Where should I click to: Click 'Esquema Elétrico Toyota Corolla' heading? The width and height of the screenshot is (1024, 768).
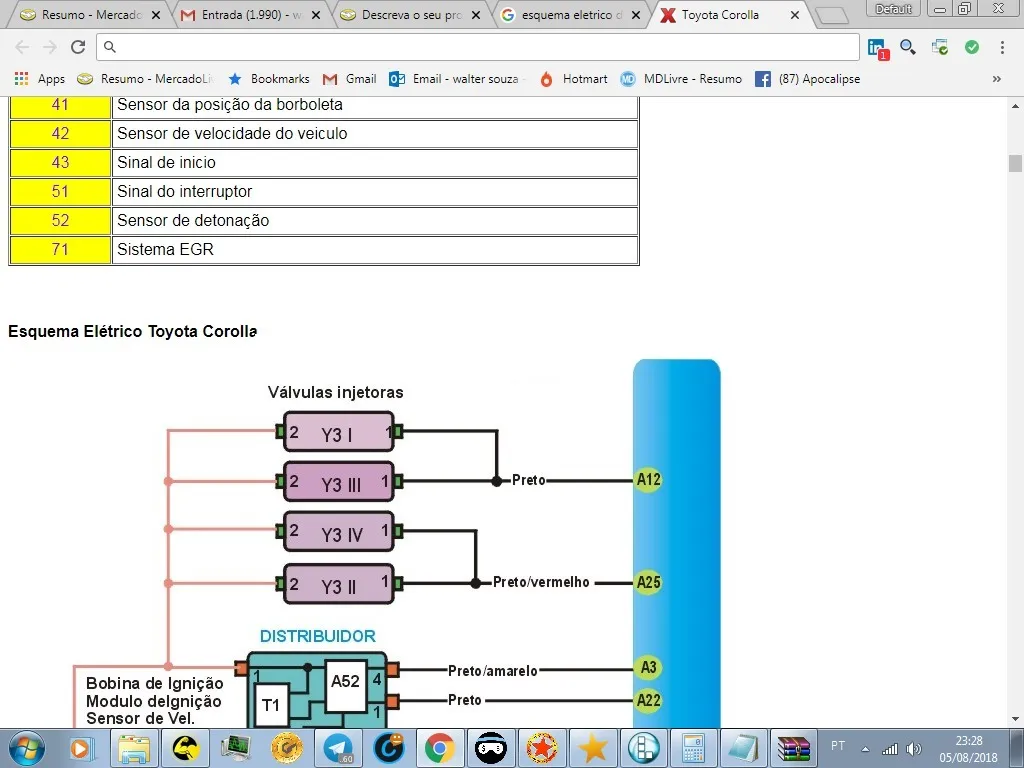pyautogui.click(x=133, y=331)
